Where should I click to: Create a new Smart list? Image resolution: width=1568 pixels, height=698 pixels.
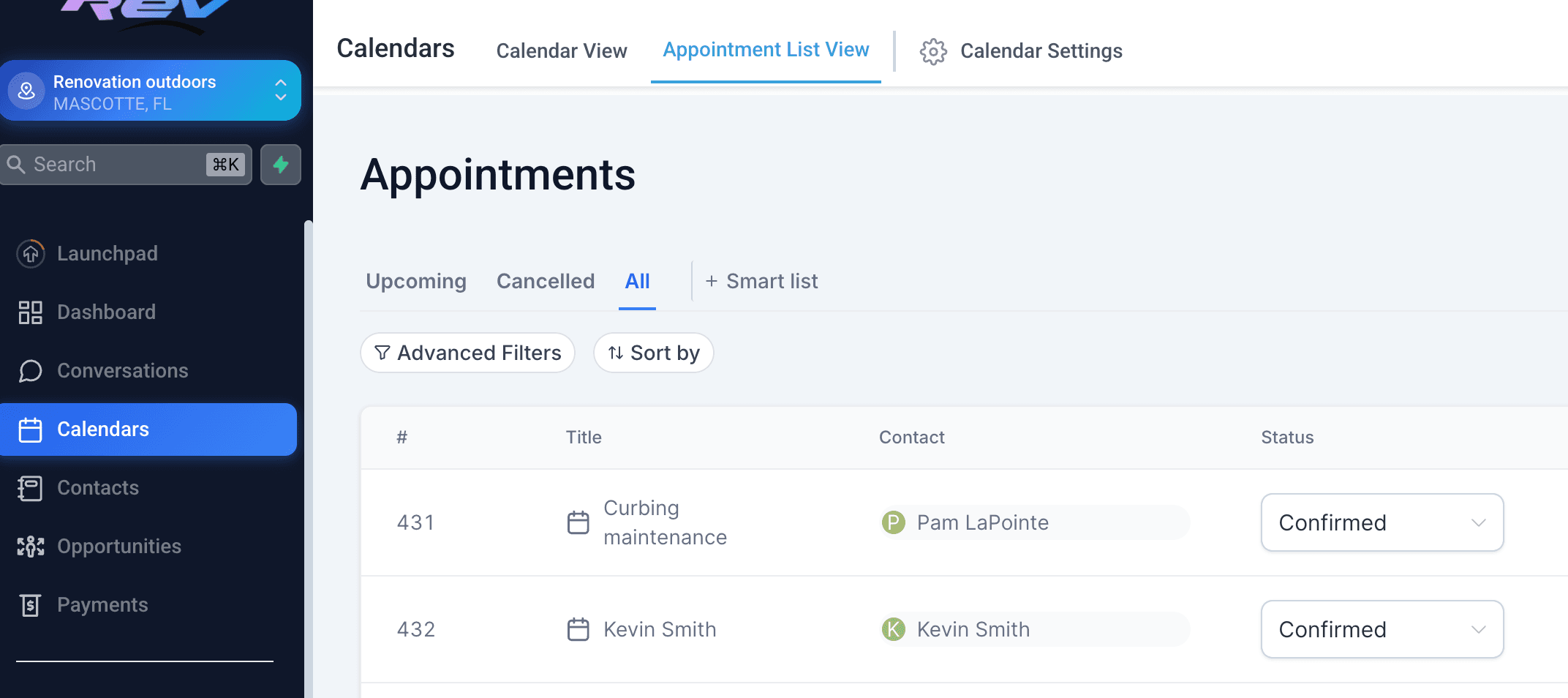761,281
